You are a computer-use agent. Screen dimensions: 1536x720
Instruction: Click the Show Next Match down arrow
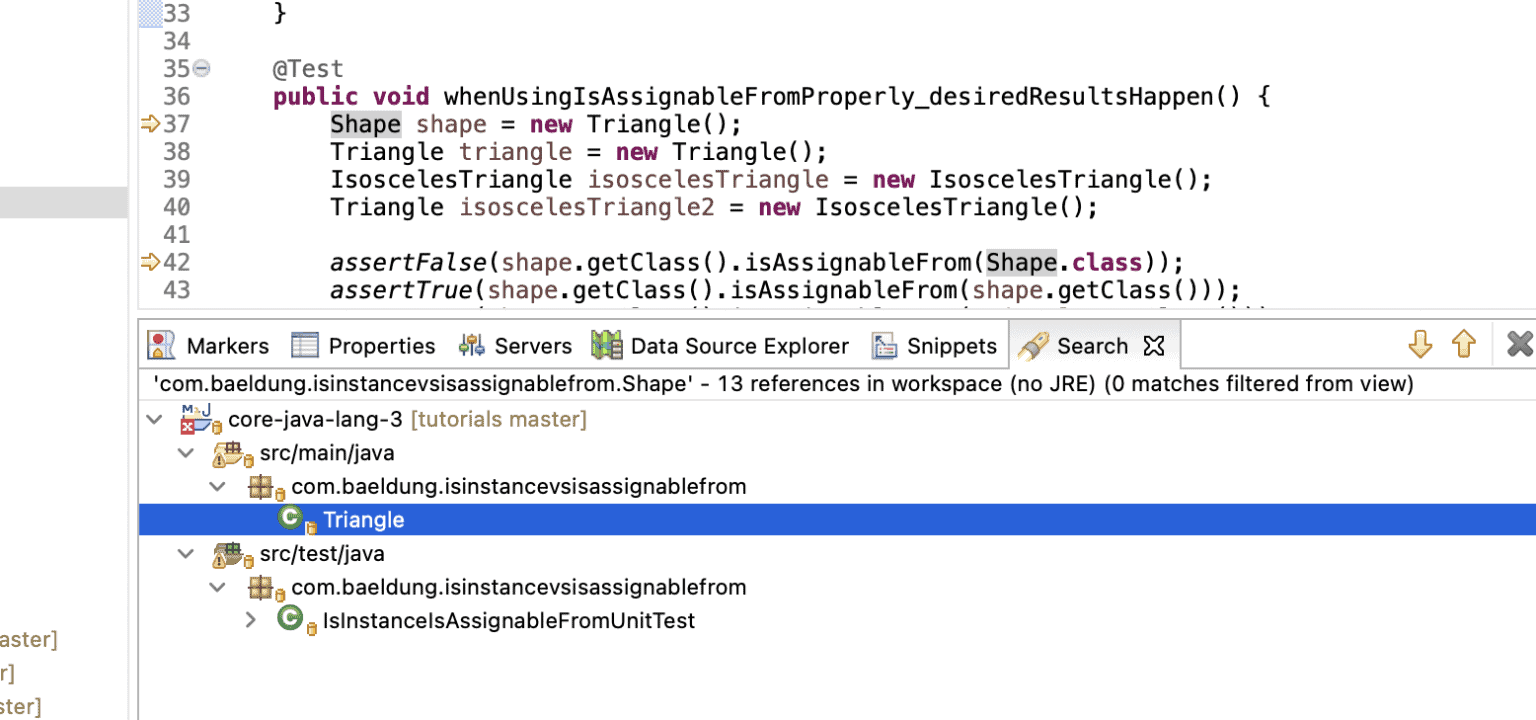(x=1420, y=345)
